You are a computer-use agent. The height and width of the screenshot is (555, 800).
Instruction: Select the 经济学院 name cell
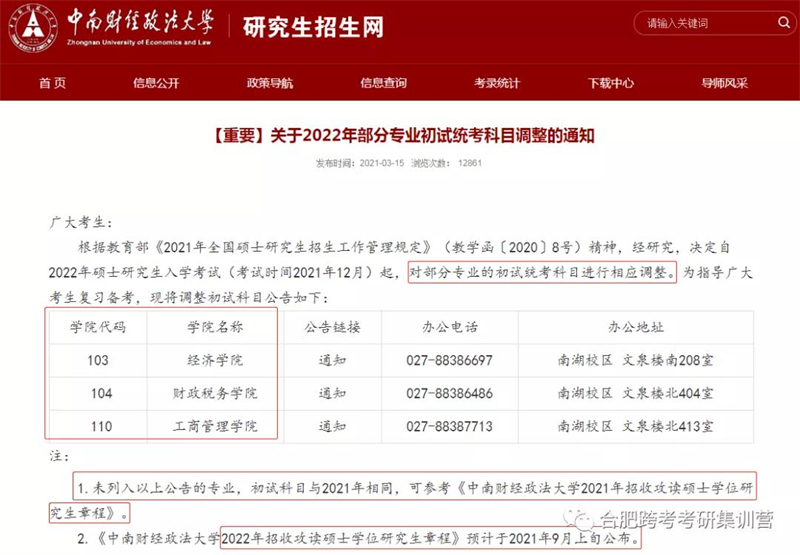click(x=215, y=360)
